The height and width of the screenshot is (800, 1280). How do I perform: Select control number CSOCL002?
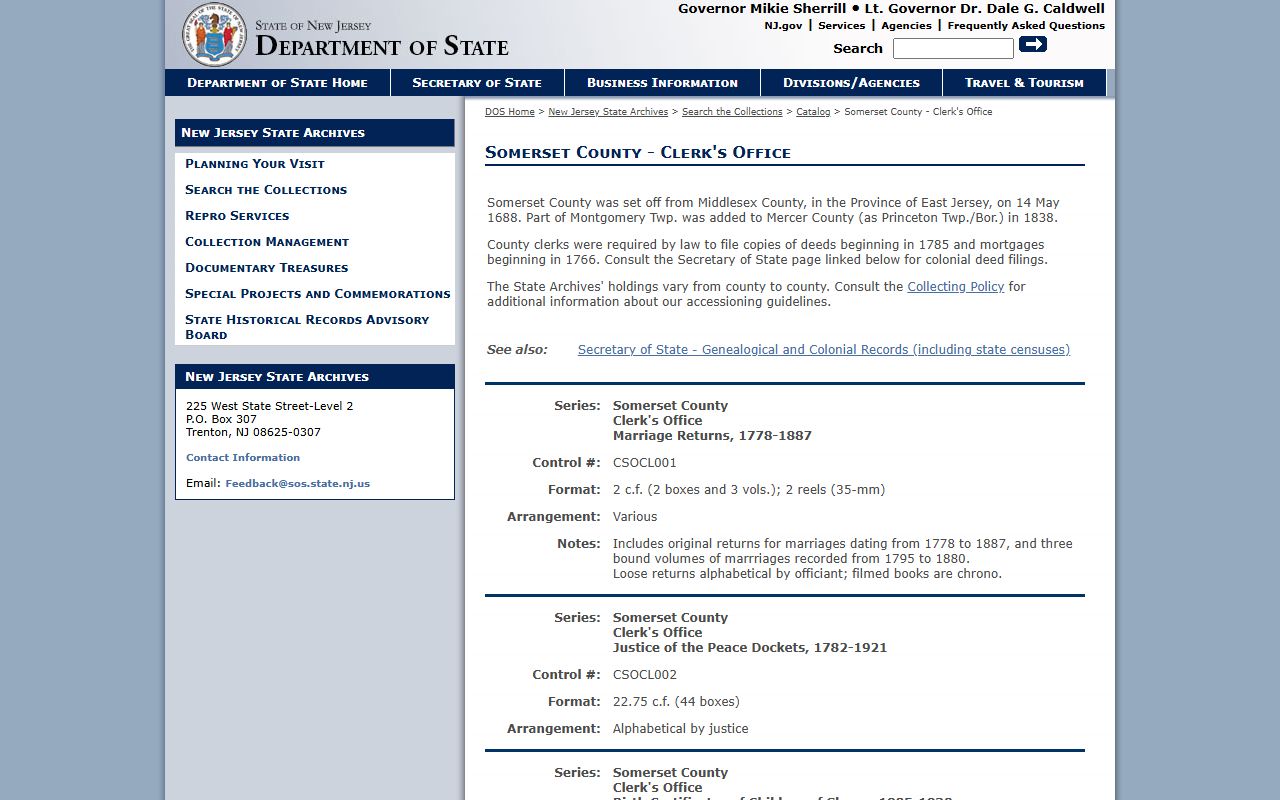645,675
